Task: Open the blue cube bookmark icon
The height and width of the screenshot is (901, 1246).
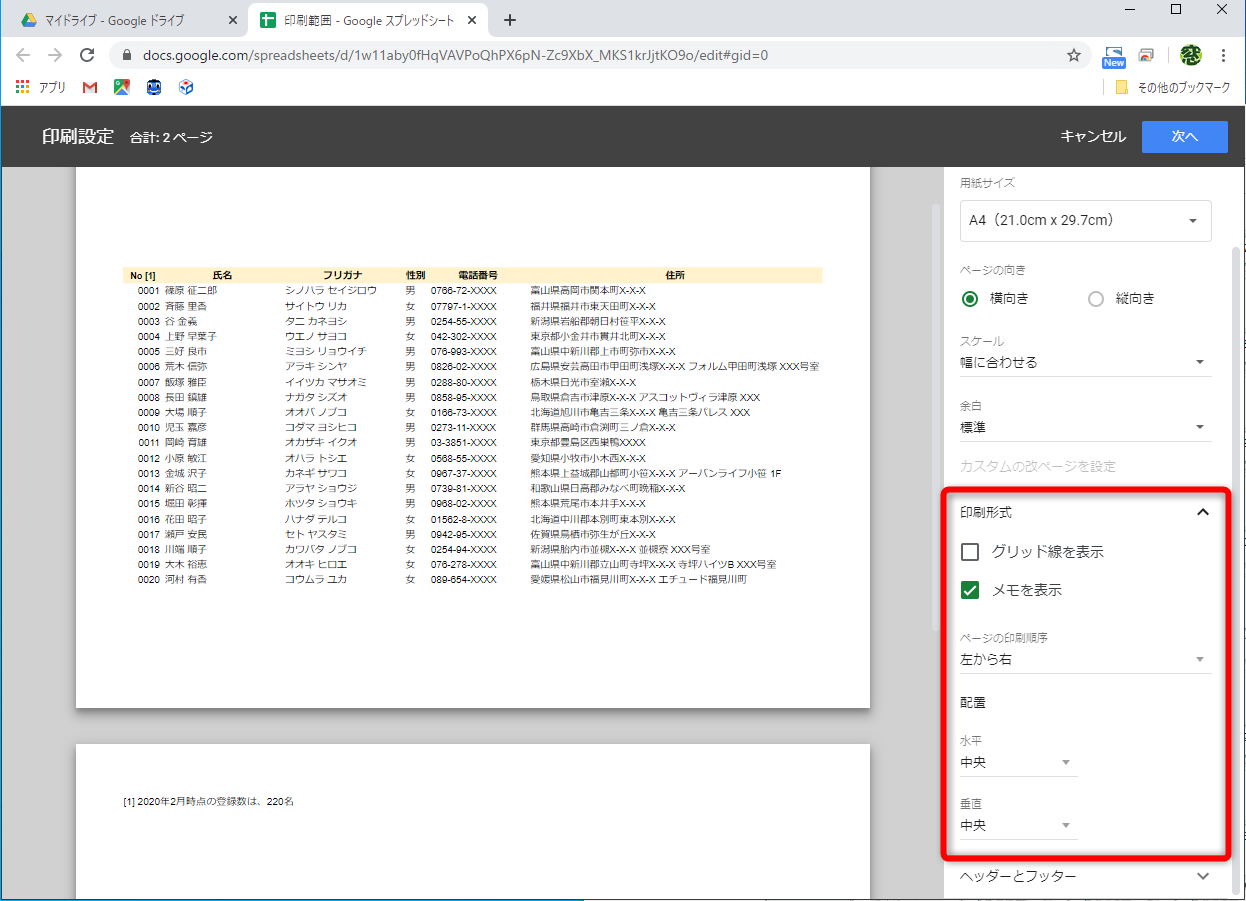Action: pyautogui.click(x=185, y=87)
